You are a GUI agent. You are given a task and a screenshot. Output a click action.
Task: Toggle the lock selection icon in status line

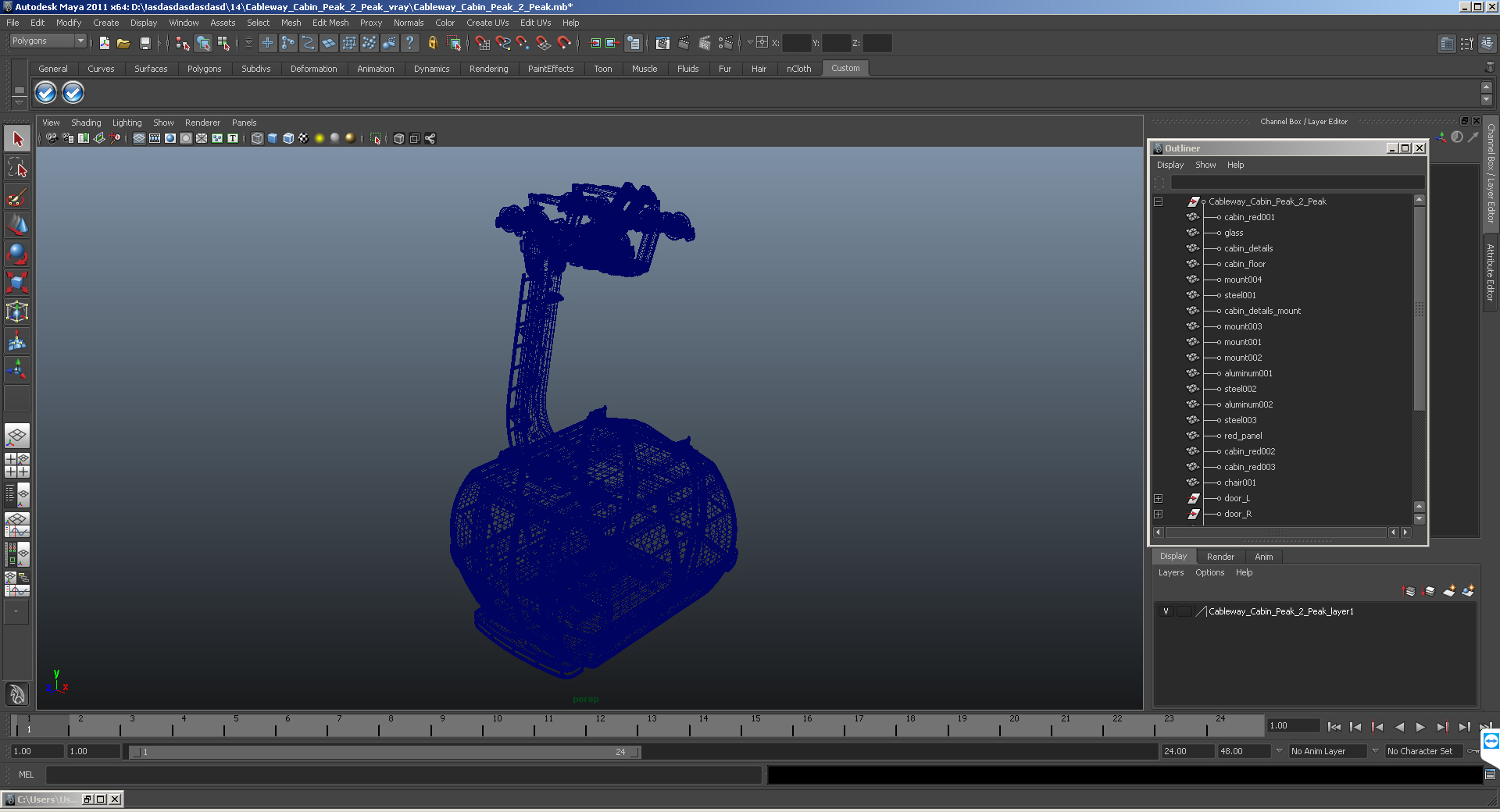[432, 44]
